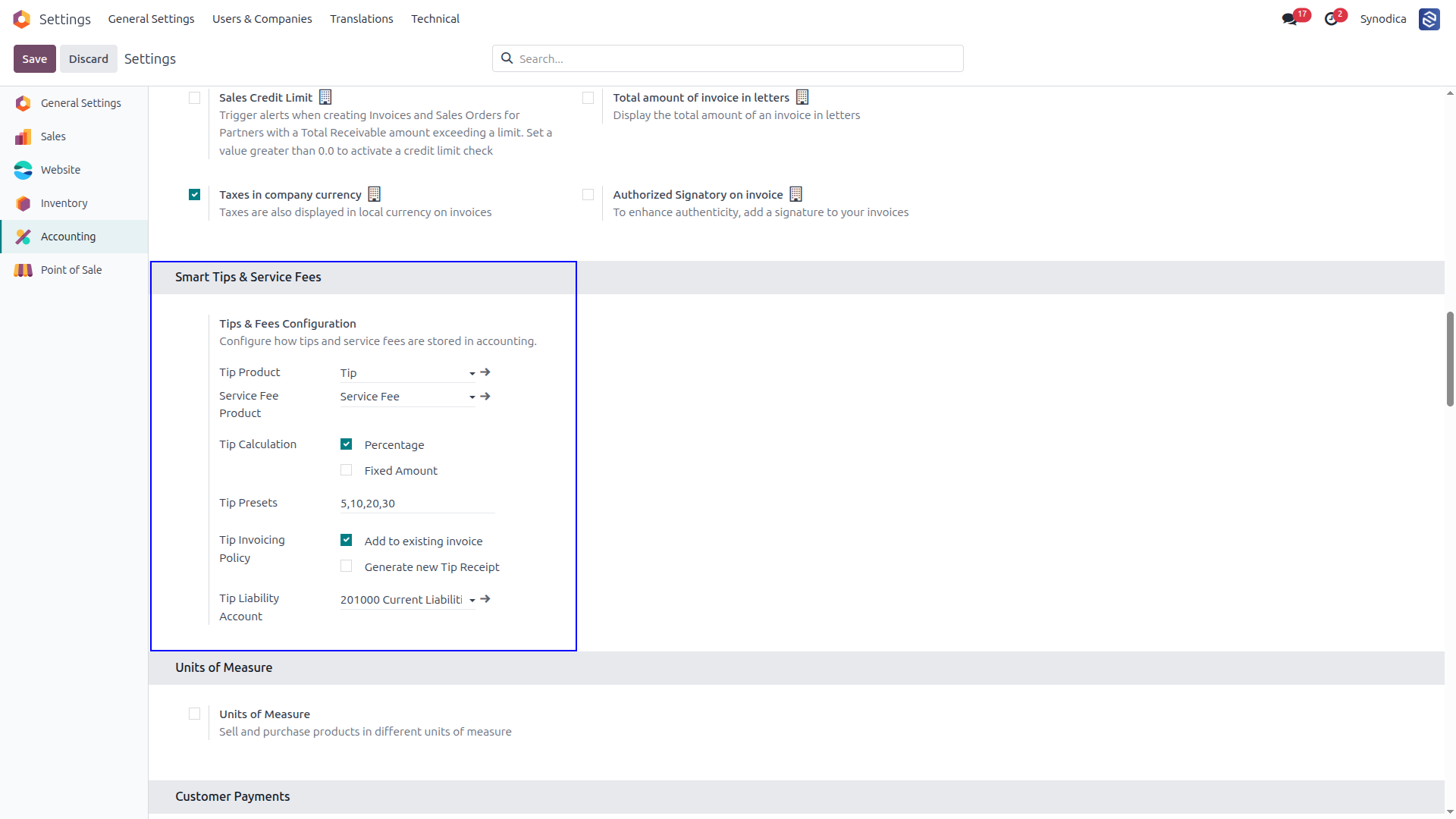
Task: Enable Sales Credit Limit checkbox
Action: click(195, 98)
